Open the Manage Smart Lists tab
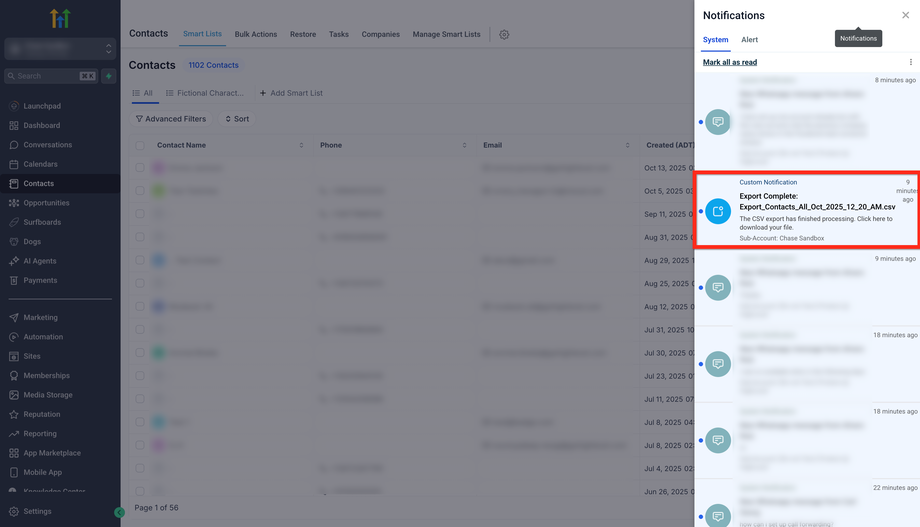This screenshot has width=920, height=527. [446, 35]
